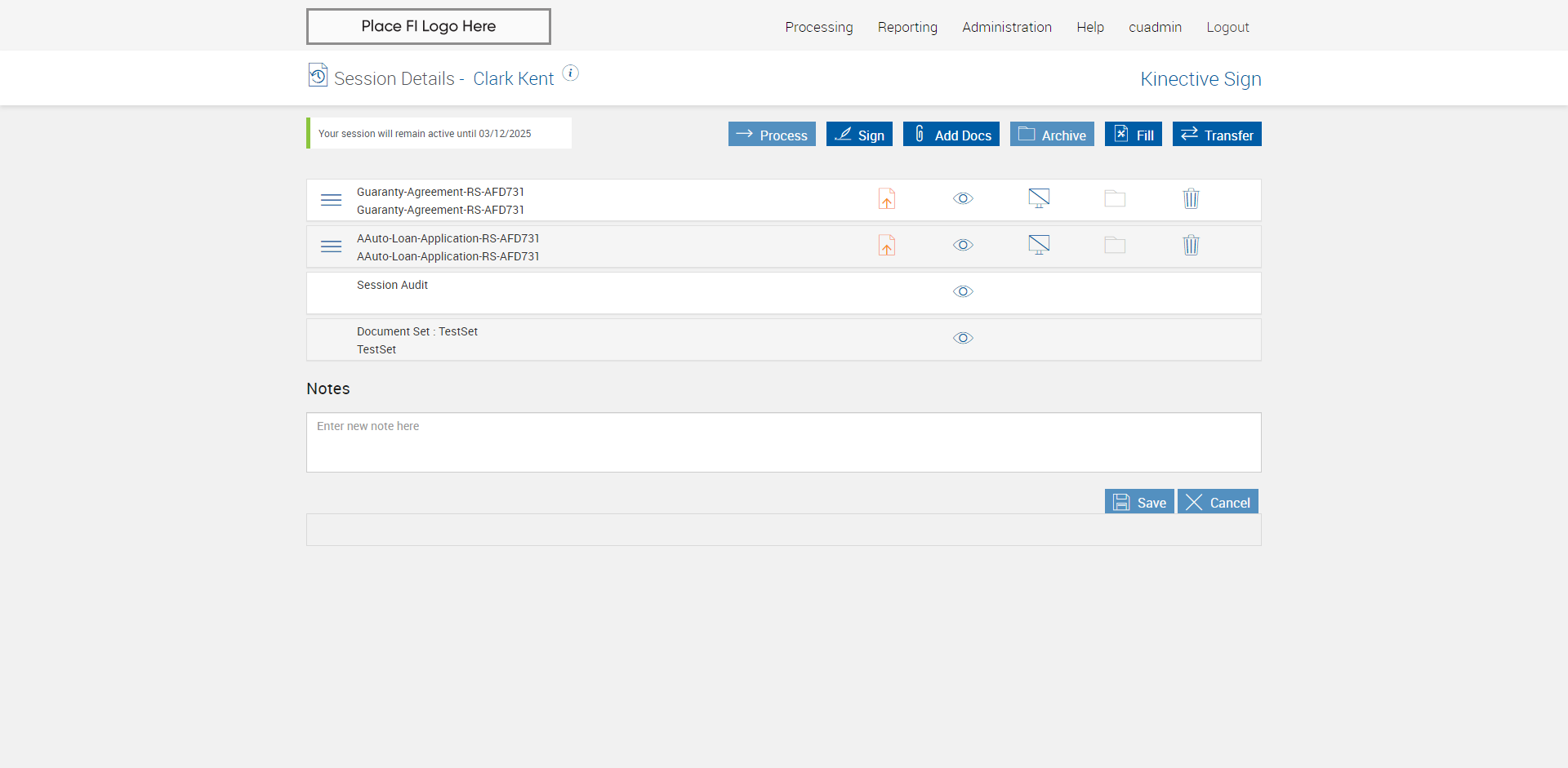Click the Archive button

point(1052,134)
